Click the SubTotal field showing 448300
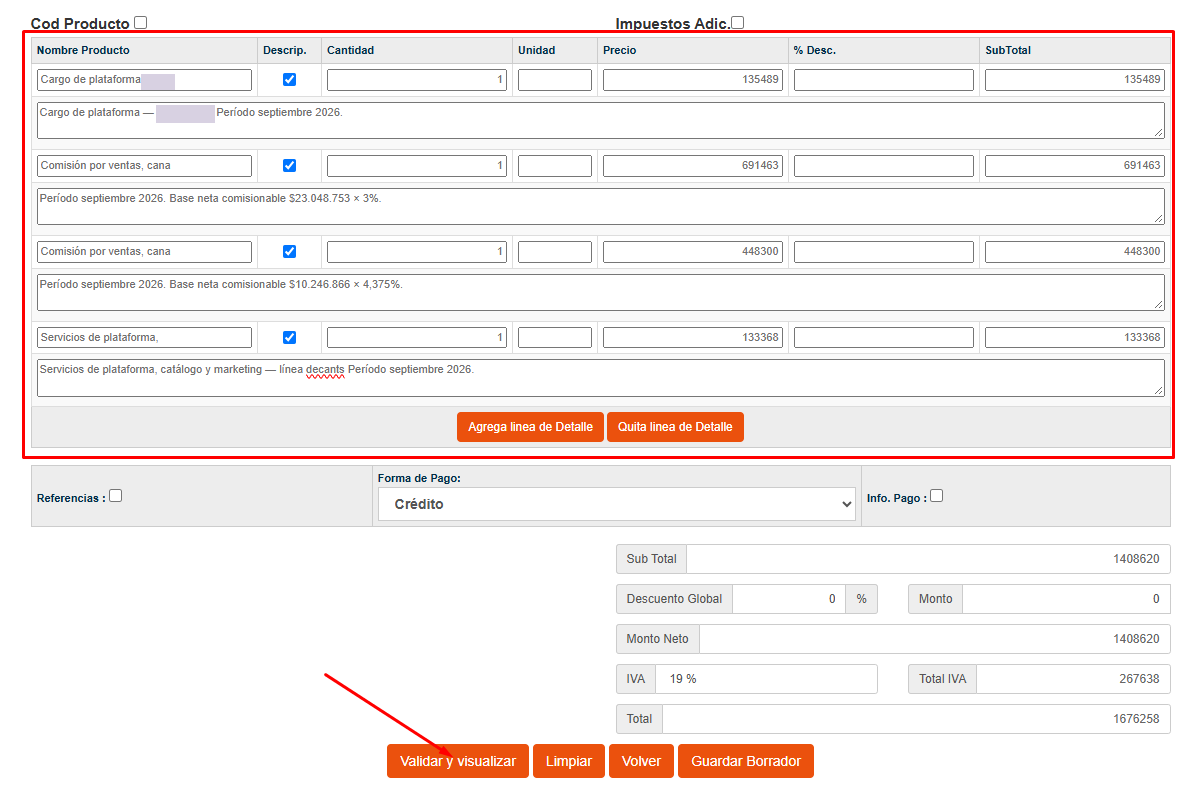Screen dimensions: 1190x791 click(1075, 251)
